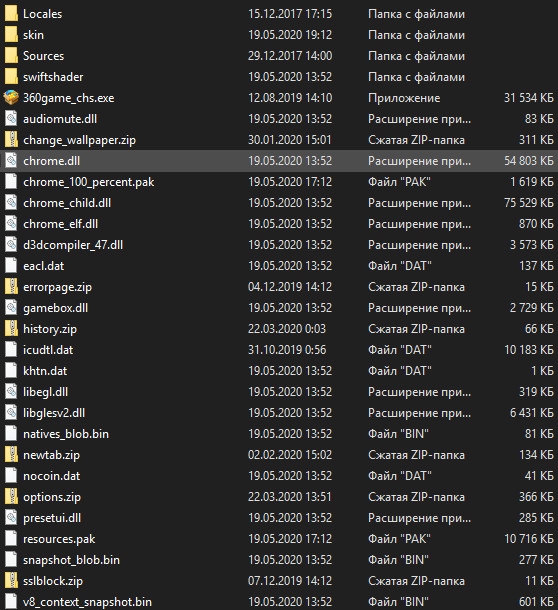The width and height of the screenshot is (558, 610).
Task: Select the history.zip archive icon
Action: pos(11,329)
